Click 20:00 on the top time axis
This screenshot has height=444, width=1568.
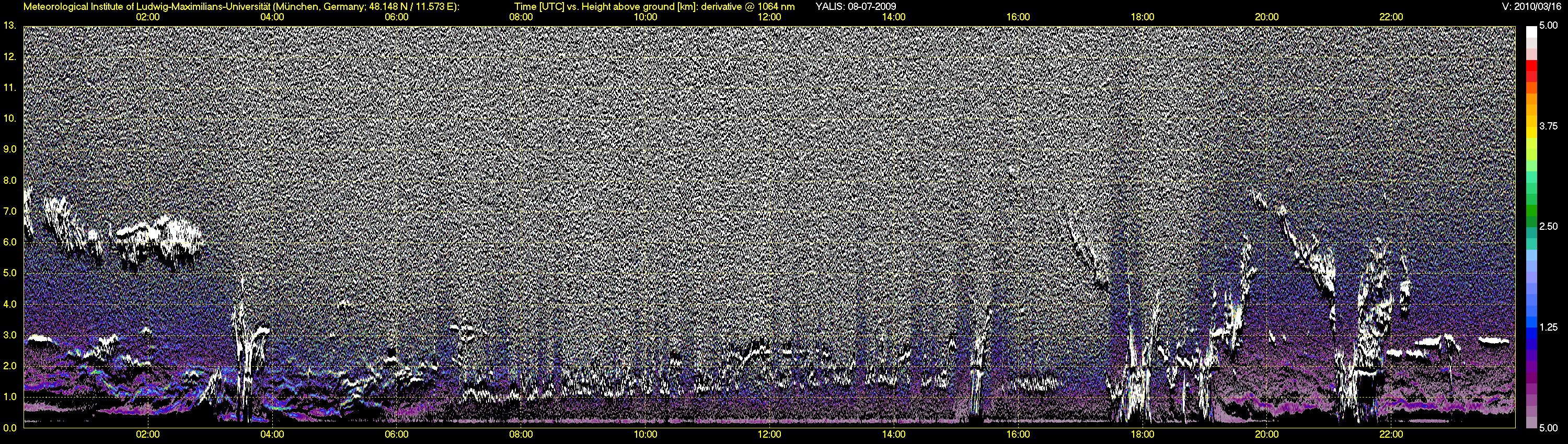click(1267, 17)
